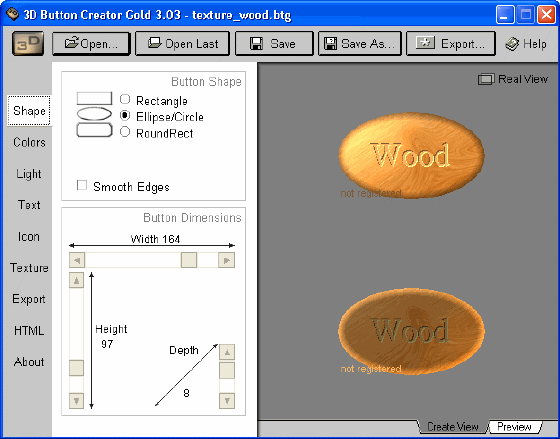560x439 pixels.
Task: Click the 3D logo icon in toolbar
Action: pos(28,44)
